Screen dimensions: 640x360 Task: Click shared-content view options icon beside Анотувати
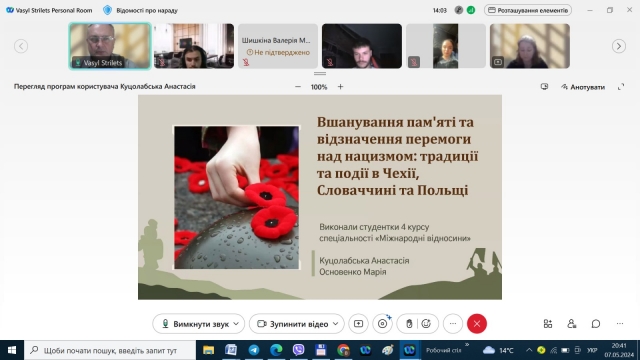tap(544, 87)
